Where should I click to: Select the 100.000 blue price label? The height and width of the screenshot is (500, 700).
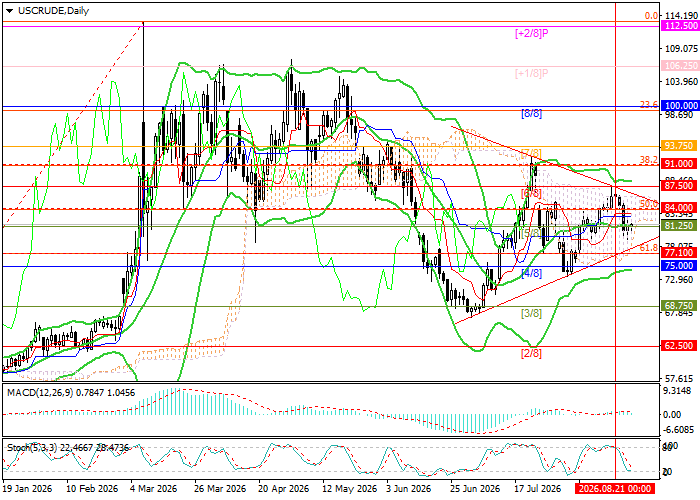pyautogui.click(x=679, y=105)
